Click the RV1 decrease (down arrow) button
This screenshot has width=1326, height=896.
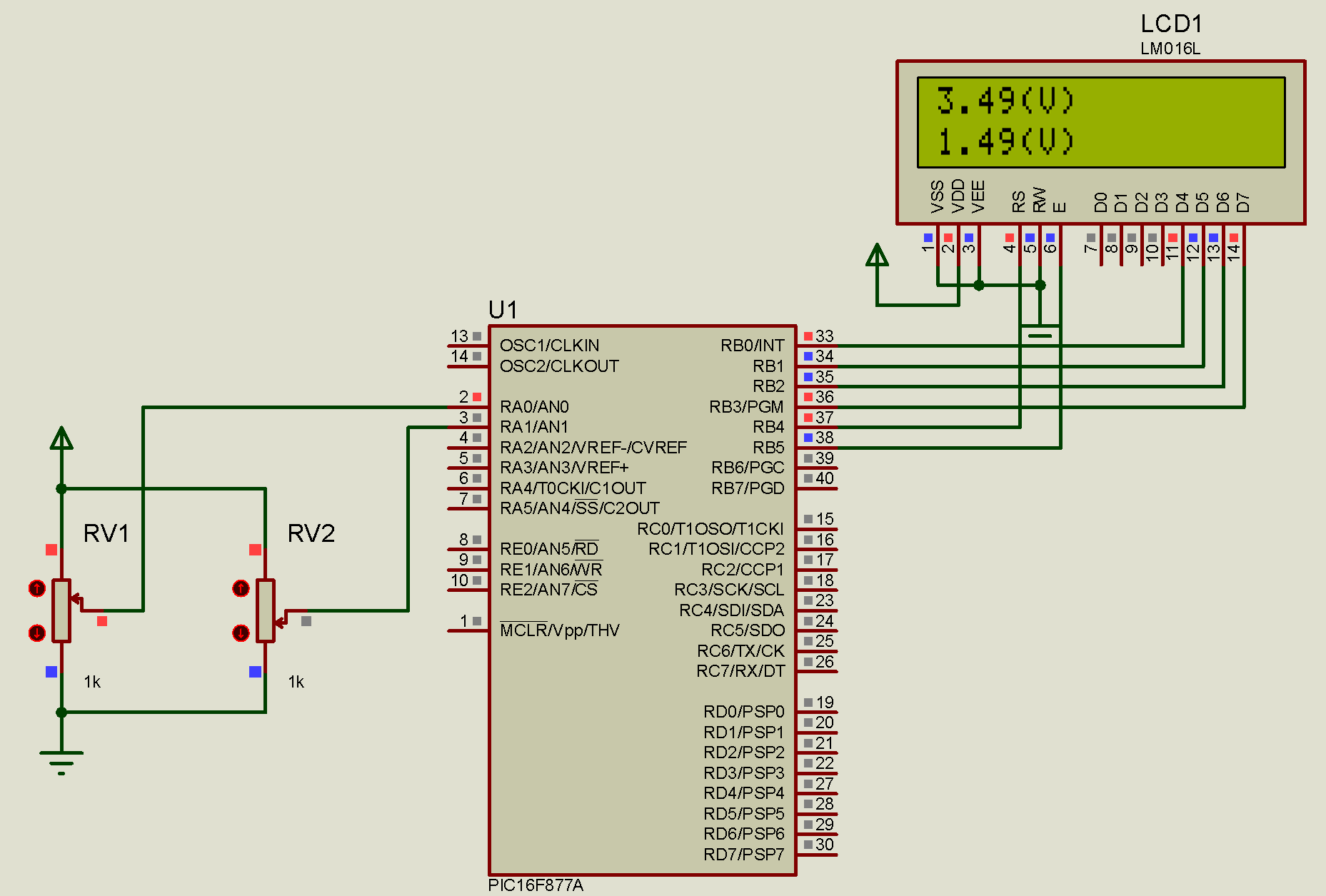pos(37,633)
